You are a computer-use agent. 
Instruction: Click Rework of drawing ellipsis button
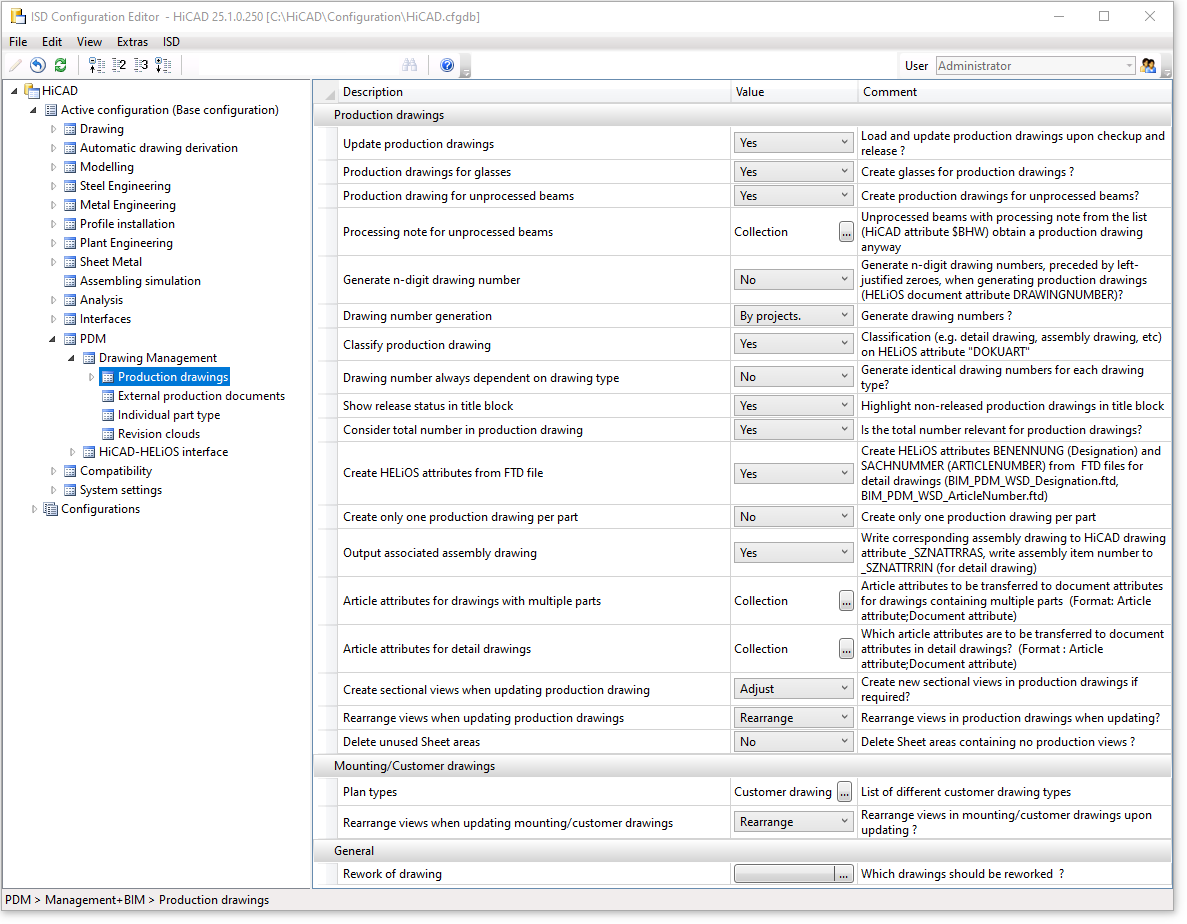pyautogui.click(x=843, y=874)
